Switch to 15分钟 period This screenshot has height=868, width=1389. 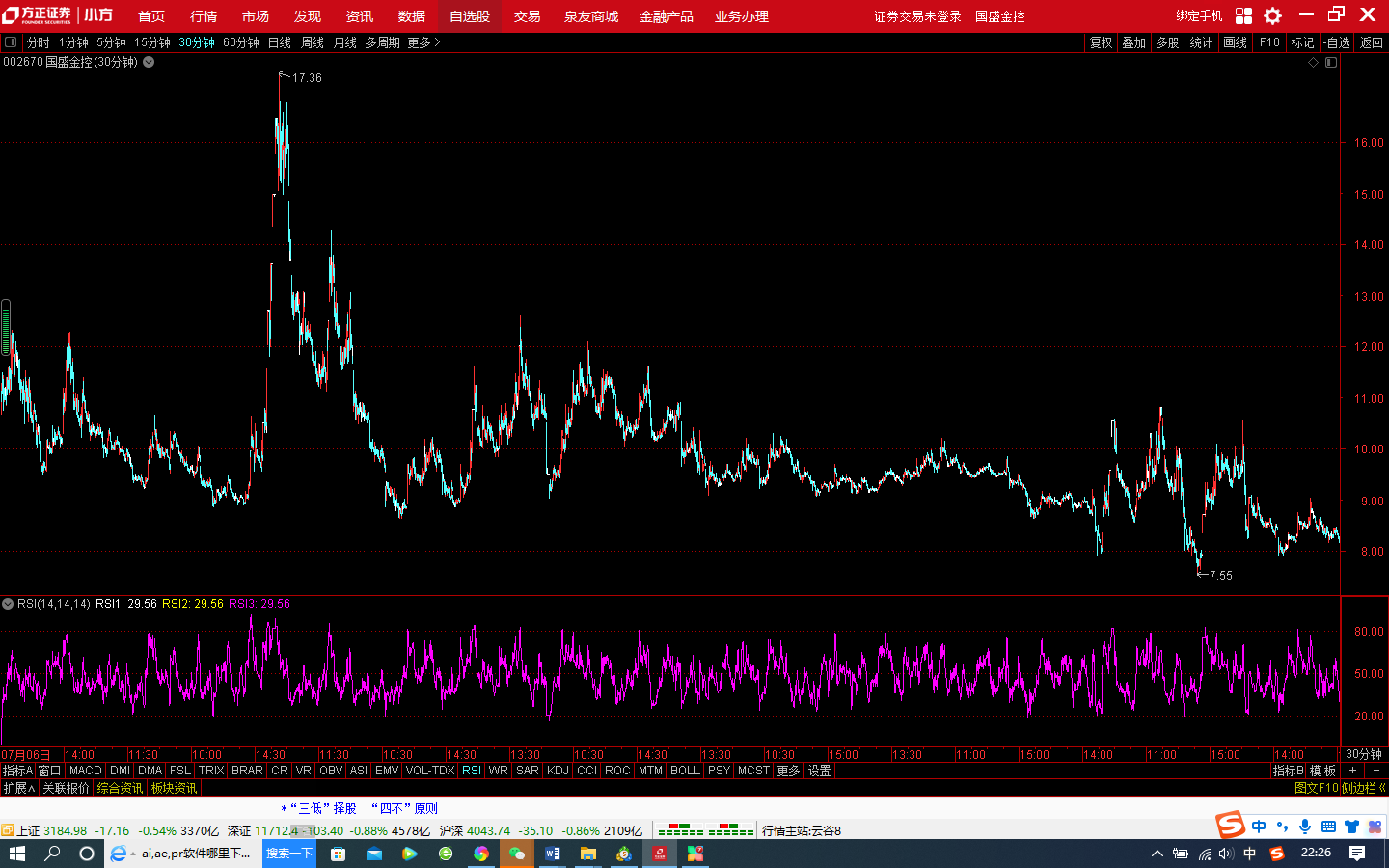point(152,42)
